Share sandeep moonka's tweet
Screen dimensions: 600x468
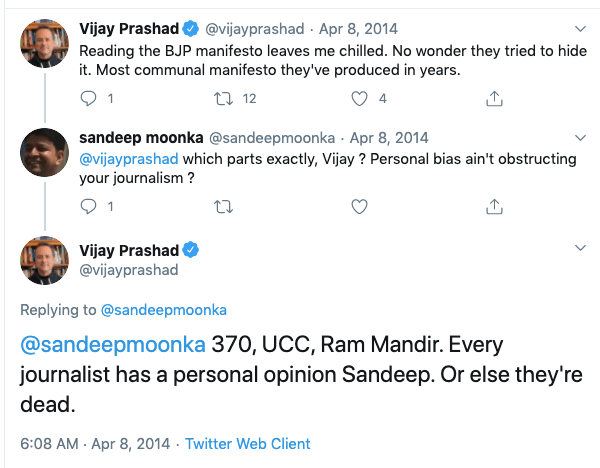pos(492,207)
